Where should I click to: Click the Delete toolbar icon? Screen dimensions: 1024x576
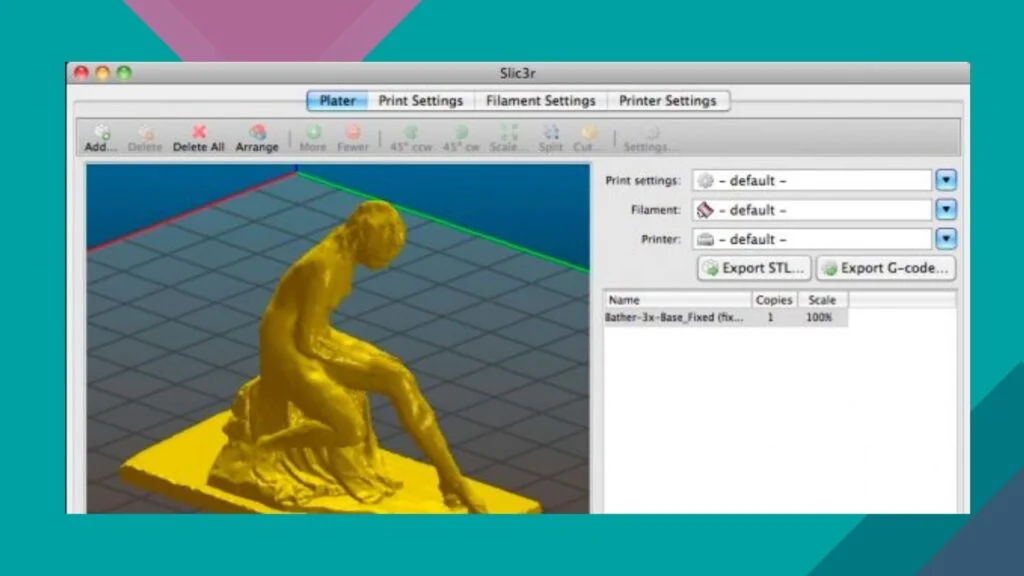[145, 133]
